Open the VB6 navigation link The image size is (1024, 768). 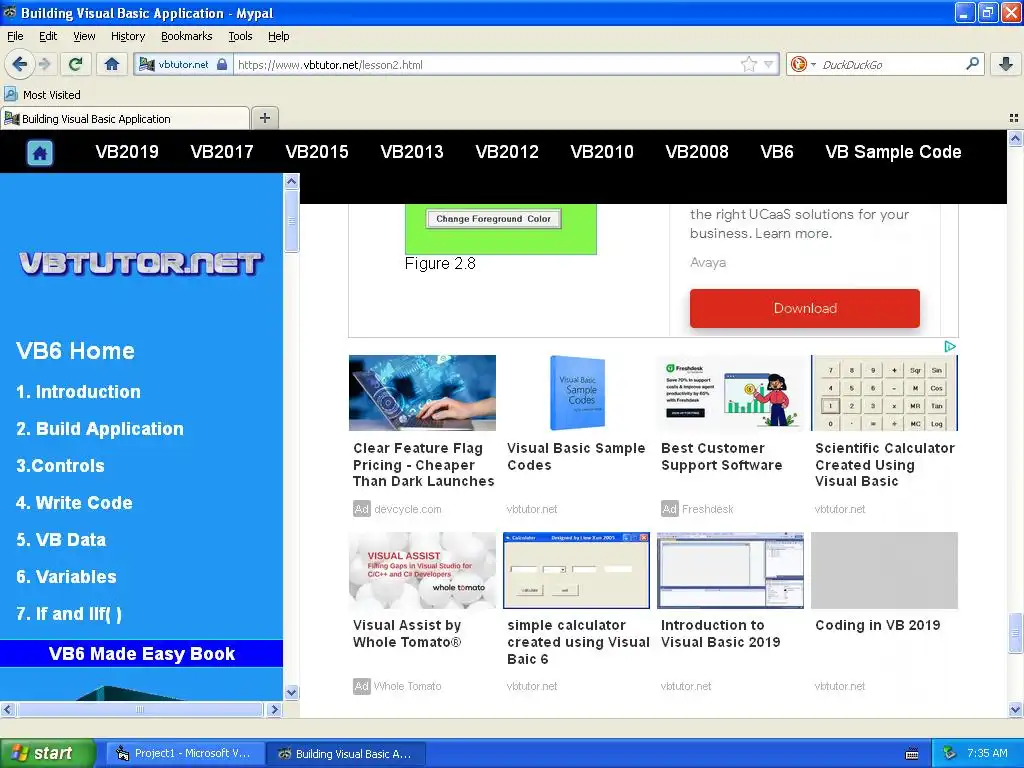(776, 152)
